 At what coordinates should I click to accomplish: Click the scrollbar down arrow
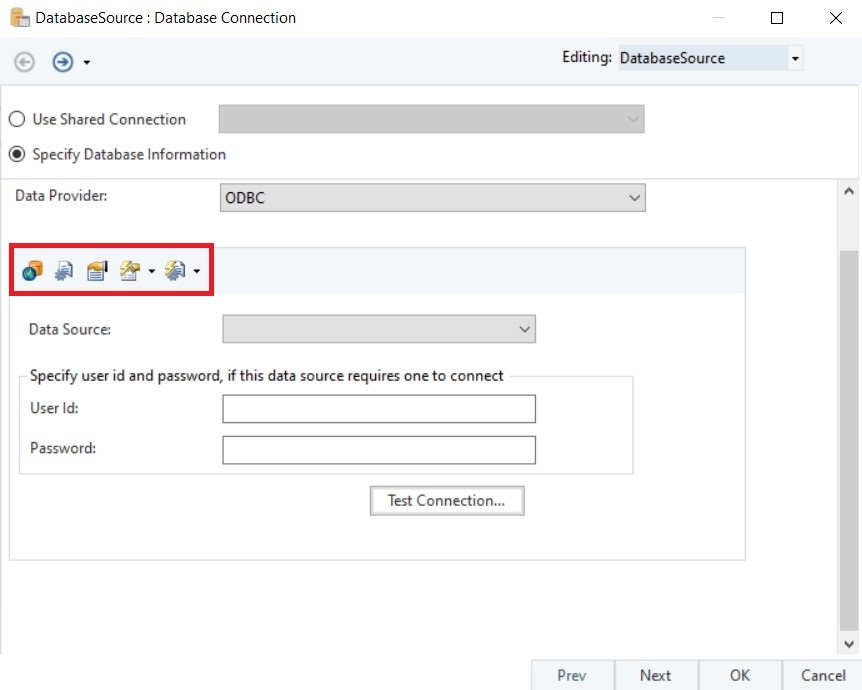850,645
